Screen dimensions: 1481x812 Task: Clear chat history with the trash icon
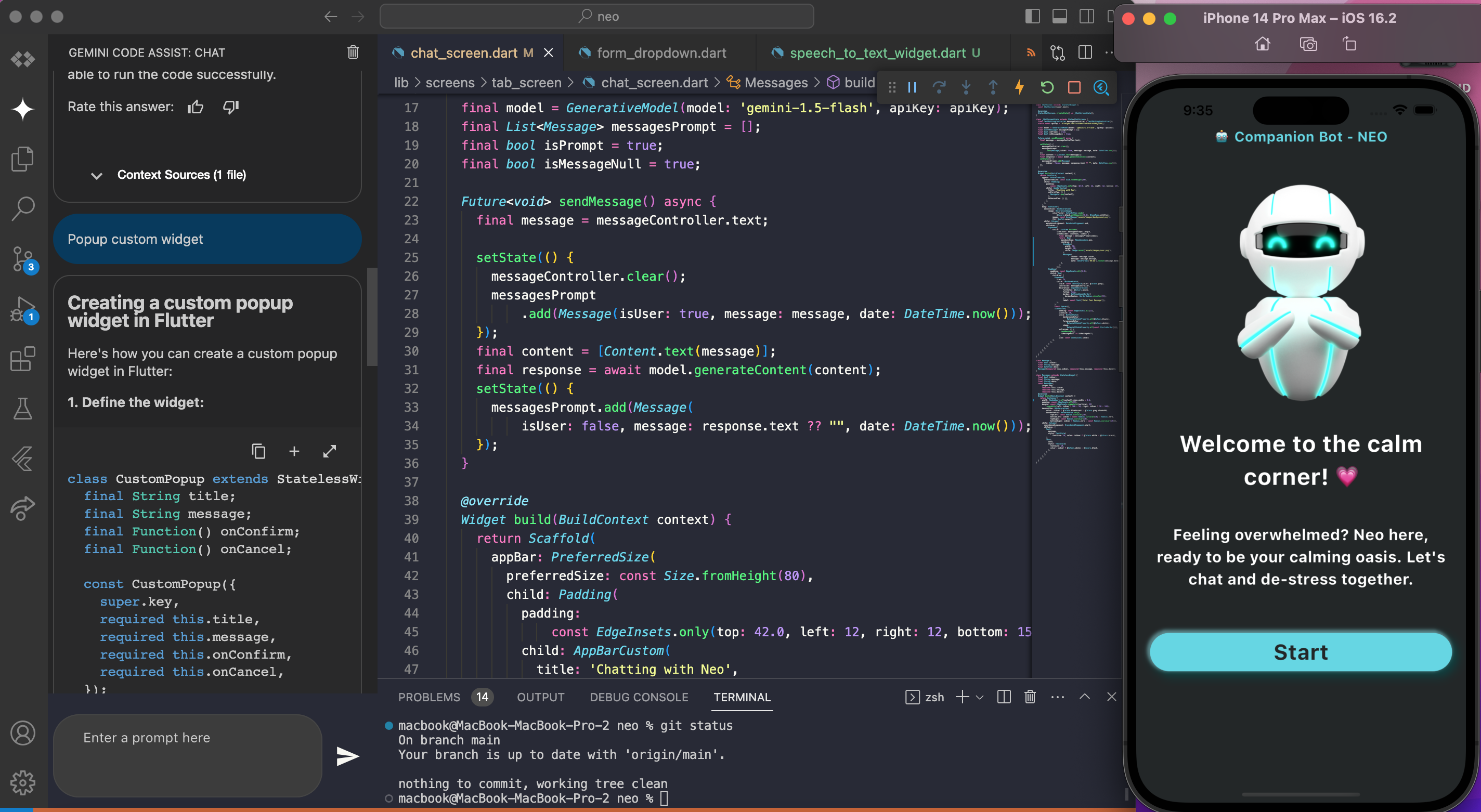click(x=353, y=53)
